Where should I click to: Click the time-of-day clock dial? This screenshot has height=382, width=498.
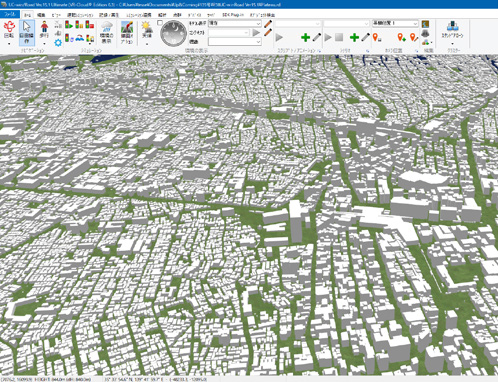coord(173,33)
